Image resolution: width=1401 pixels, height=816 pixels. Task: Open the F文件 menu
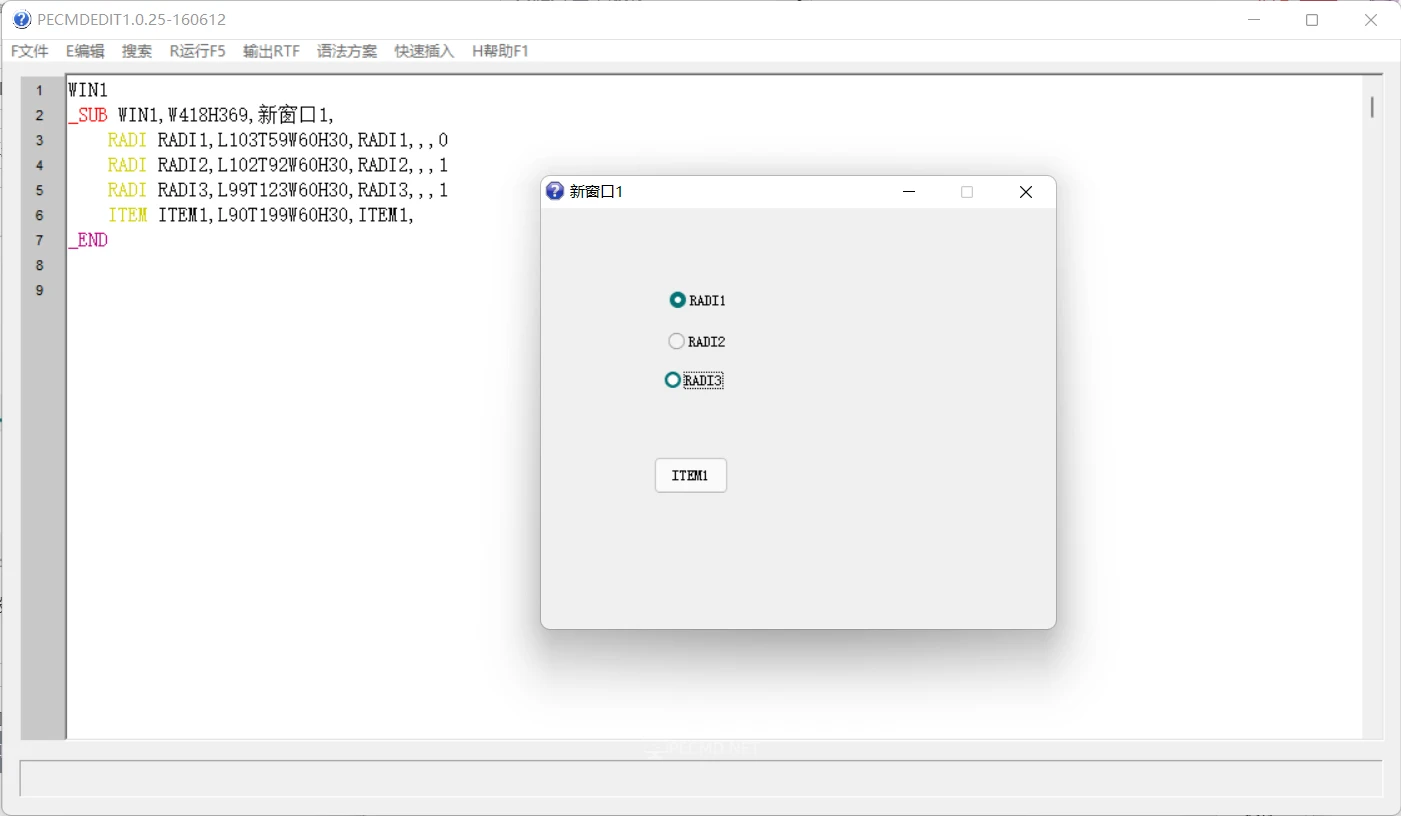pos(30,51)
